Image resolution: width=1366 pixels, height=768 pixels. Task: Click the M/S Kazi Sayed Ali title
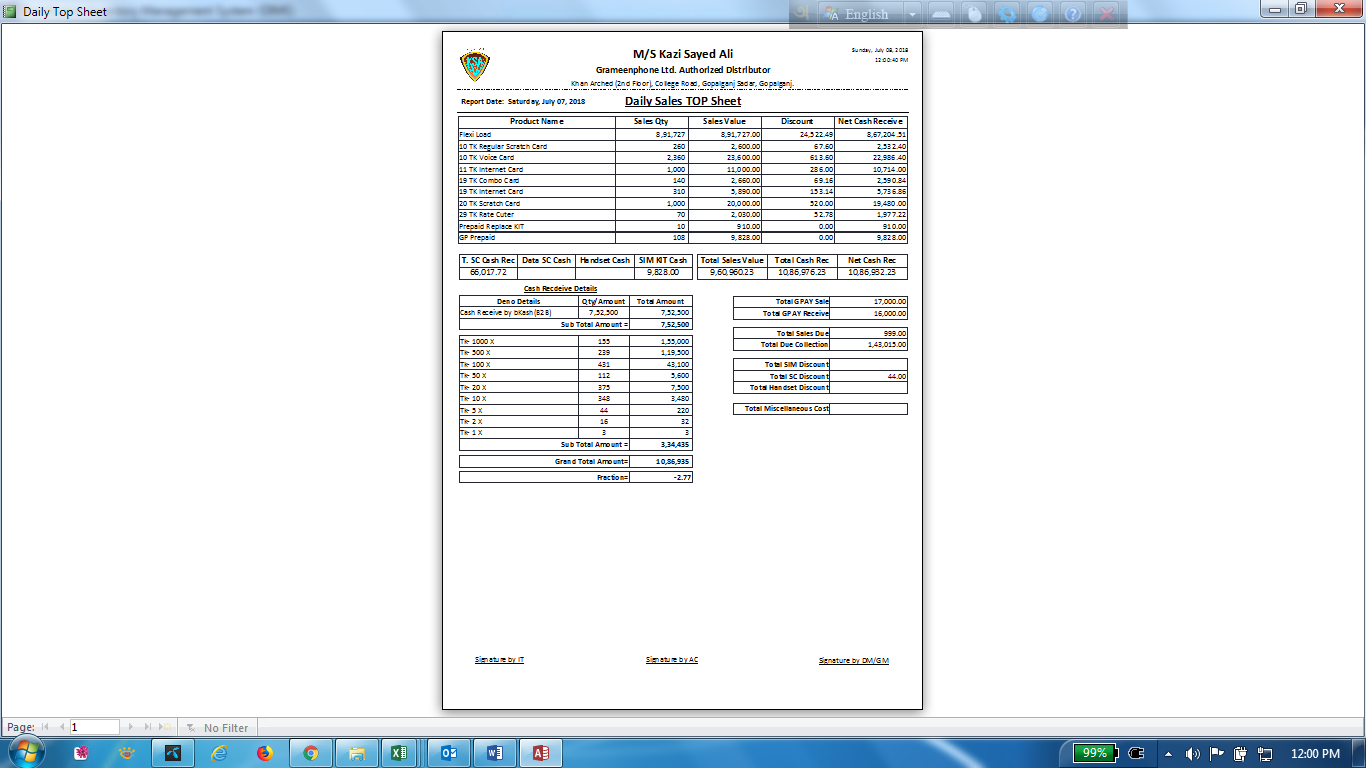(x=683, y=54)
